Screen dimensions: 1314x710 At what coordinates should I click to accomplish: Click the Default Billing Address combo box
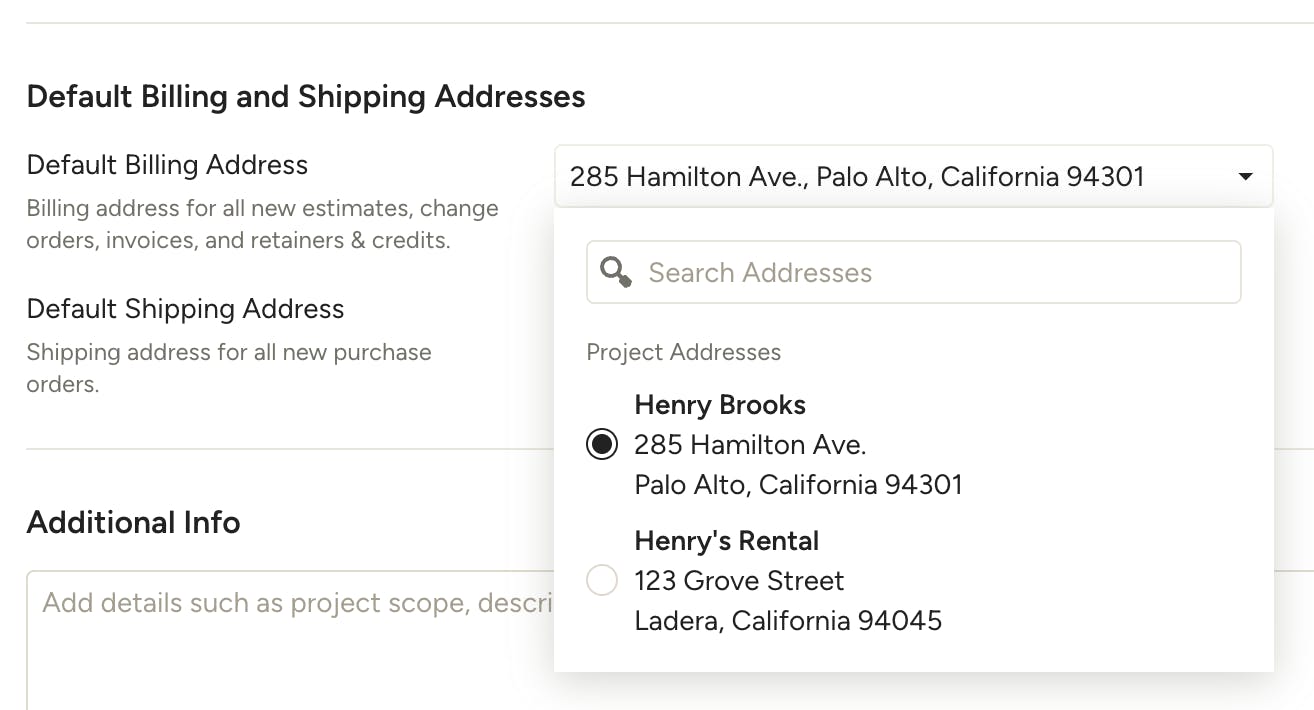pos(913,177)
